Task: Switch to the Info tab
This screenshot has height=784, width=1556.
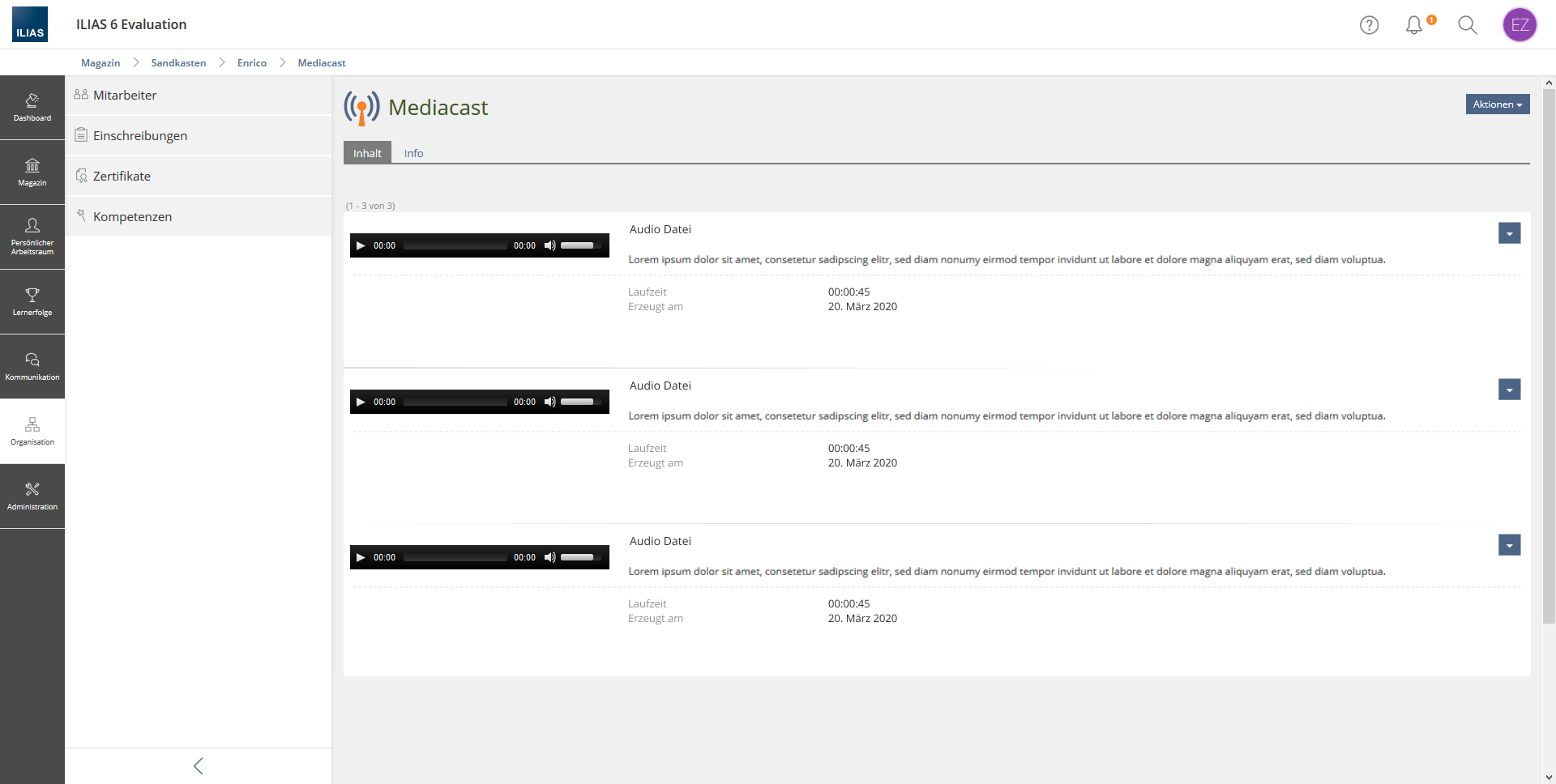Action: click(x=413, y=153)
